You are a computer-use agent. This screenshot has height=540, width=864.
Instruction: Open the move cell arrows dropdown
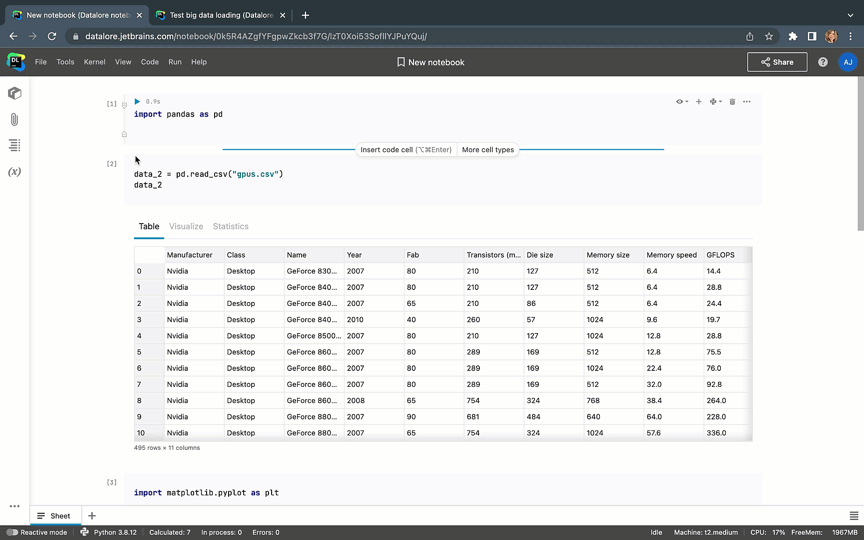pos(715,102)
